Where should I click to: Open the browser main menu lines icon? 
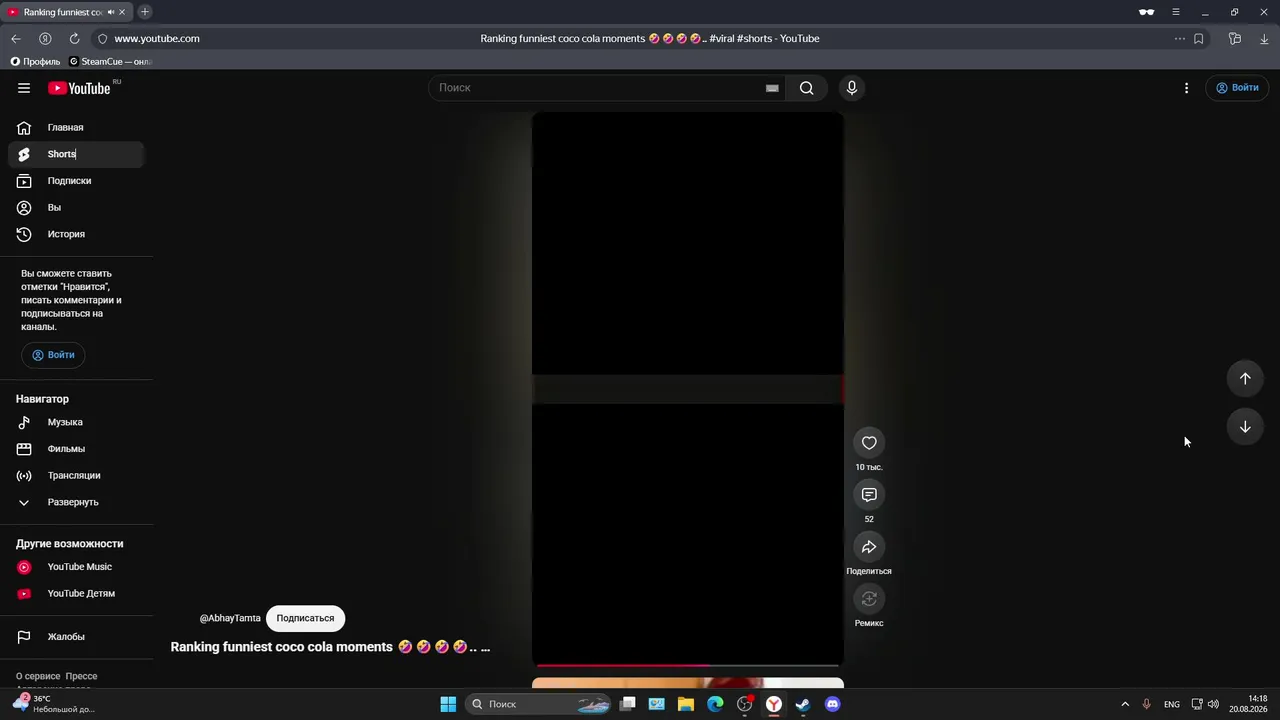(1176, 12)
